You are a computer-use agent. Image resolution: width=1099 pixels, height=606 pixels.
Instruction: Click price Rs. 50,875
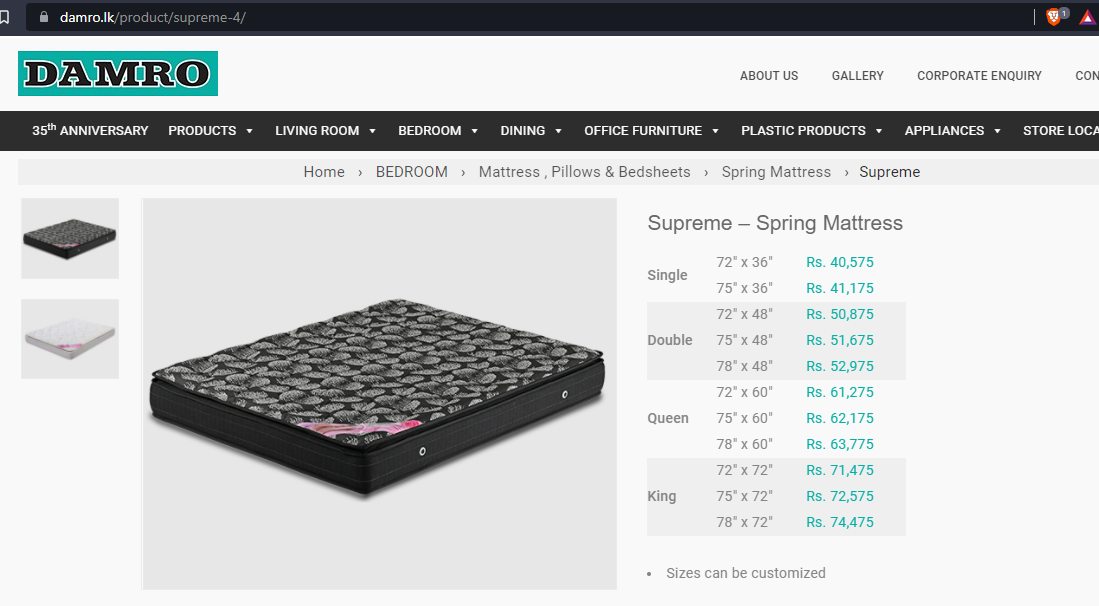840,314
